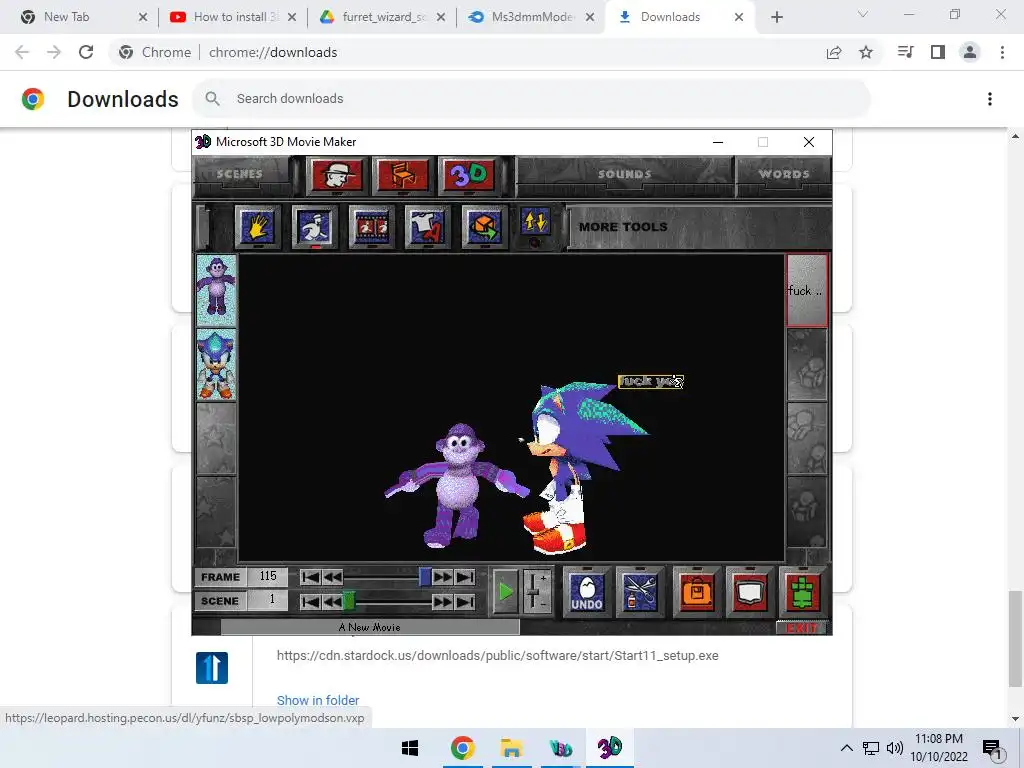Jump to first scene button
The height and width of the screenshot is (768, 1024).
pos(310,601)
